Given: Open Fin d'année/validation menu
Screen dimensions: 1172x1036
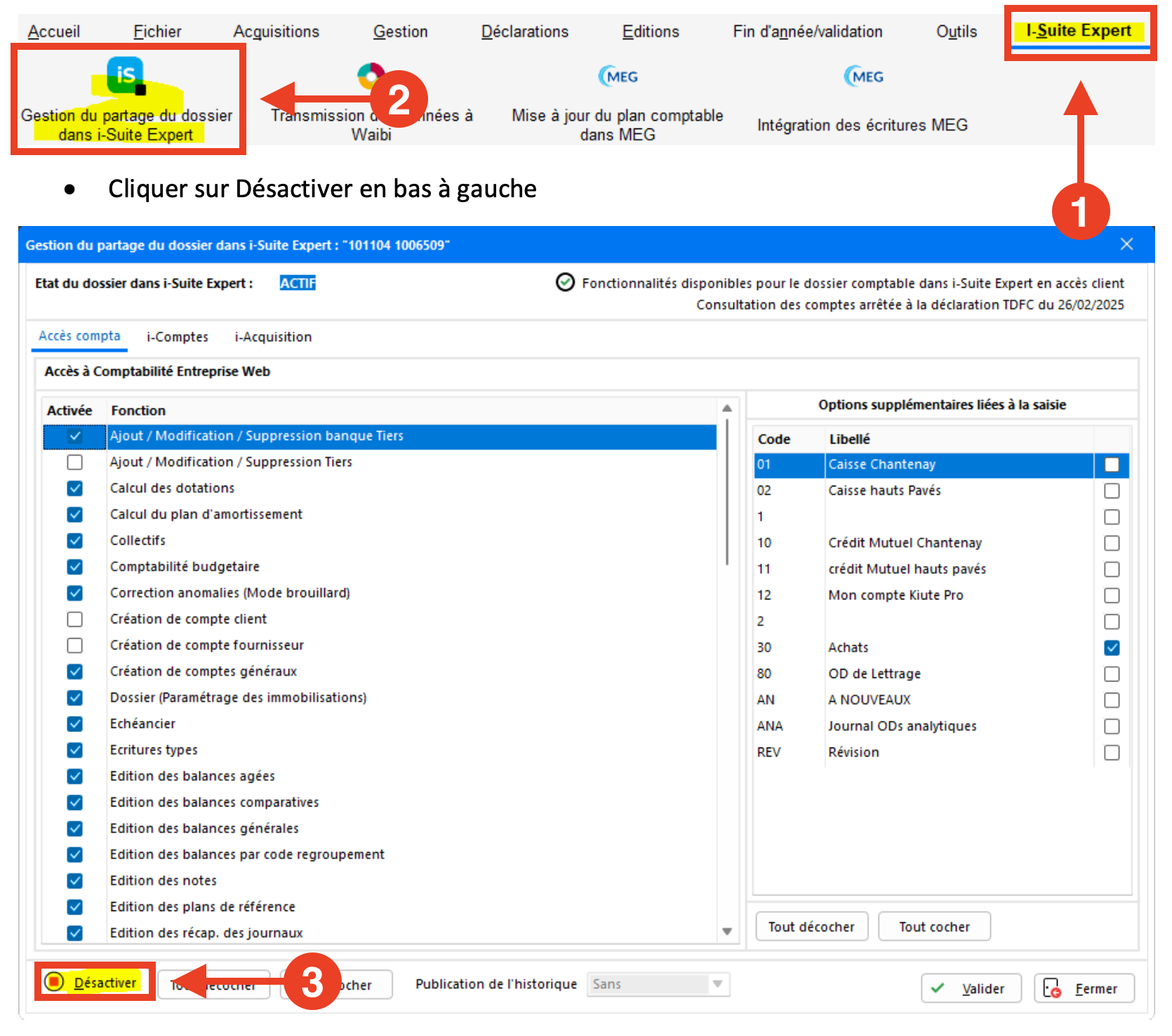Looking at the screenshot, I should coord(808,32).
